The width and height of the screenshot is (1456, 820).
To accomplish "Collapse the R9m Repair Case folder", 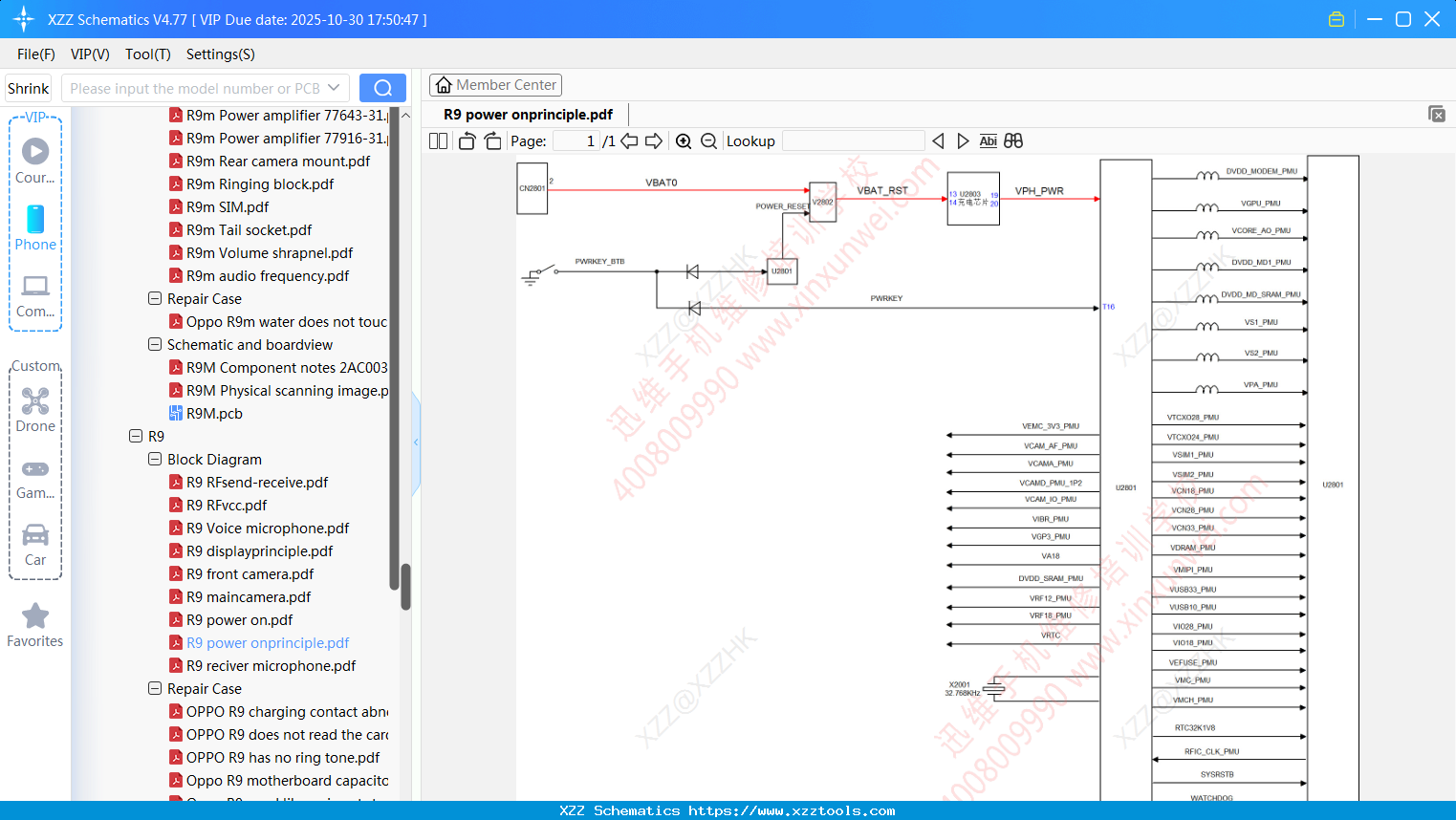I will point(155,299).
